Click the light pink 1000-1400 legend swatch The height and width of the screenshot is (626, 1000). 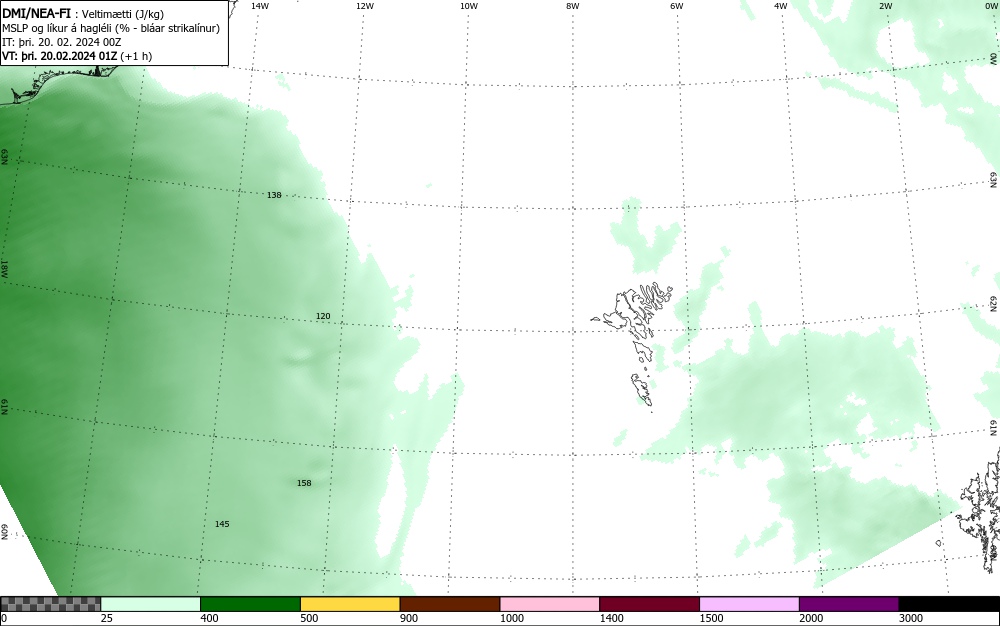550,604
